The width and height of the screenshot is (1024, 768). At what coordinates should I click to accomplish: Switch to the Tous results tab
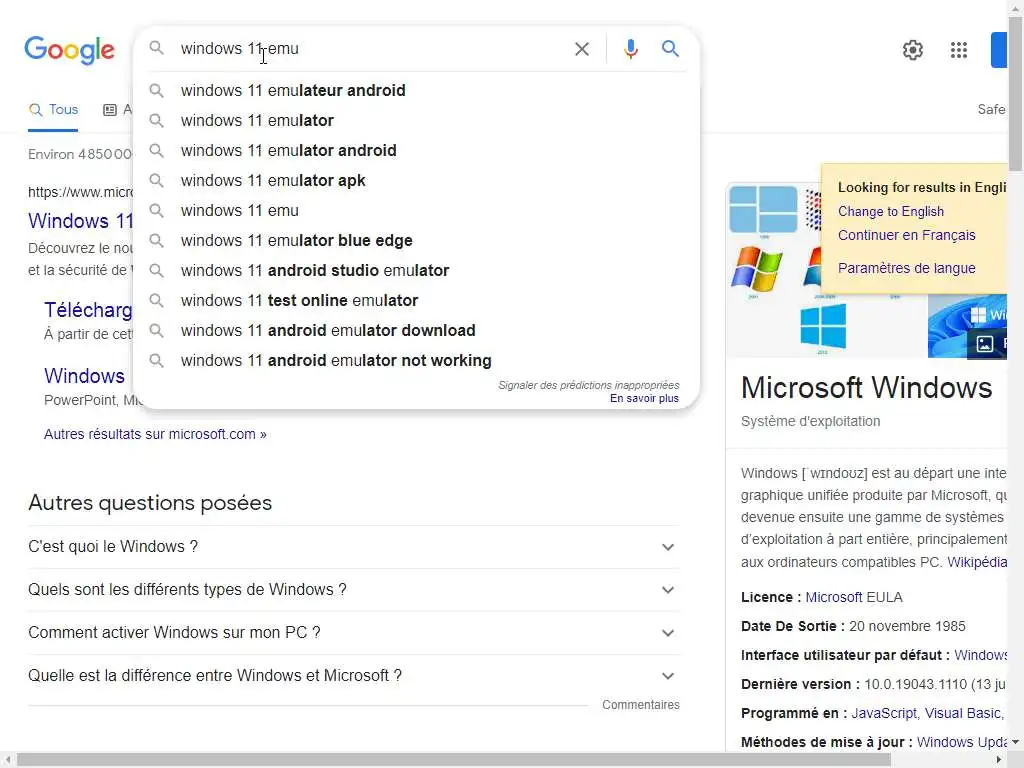(53, 110)
